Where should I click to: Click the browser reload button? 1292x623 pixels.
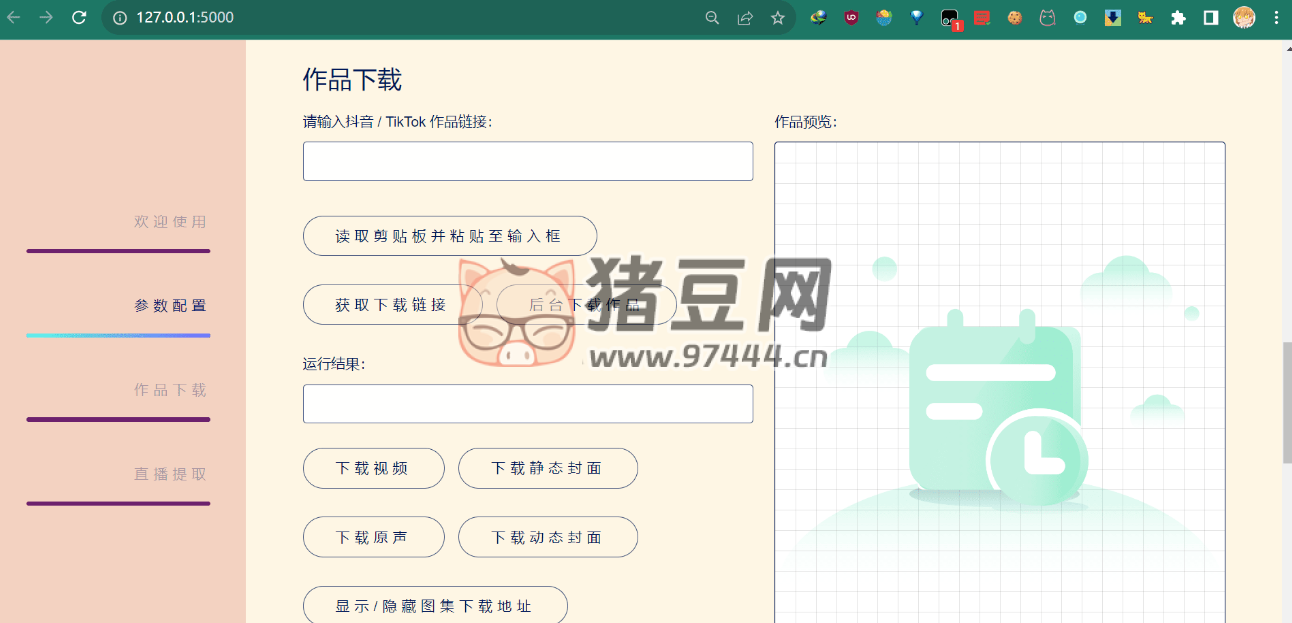click(79, 17)
